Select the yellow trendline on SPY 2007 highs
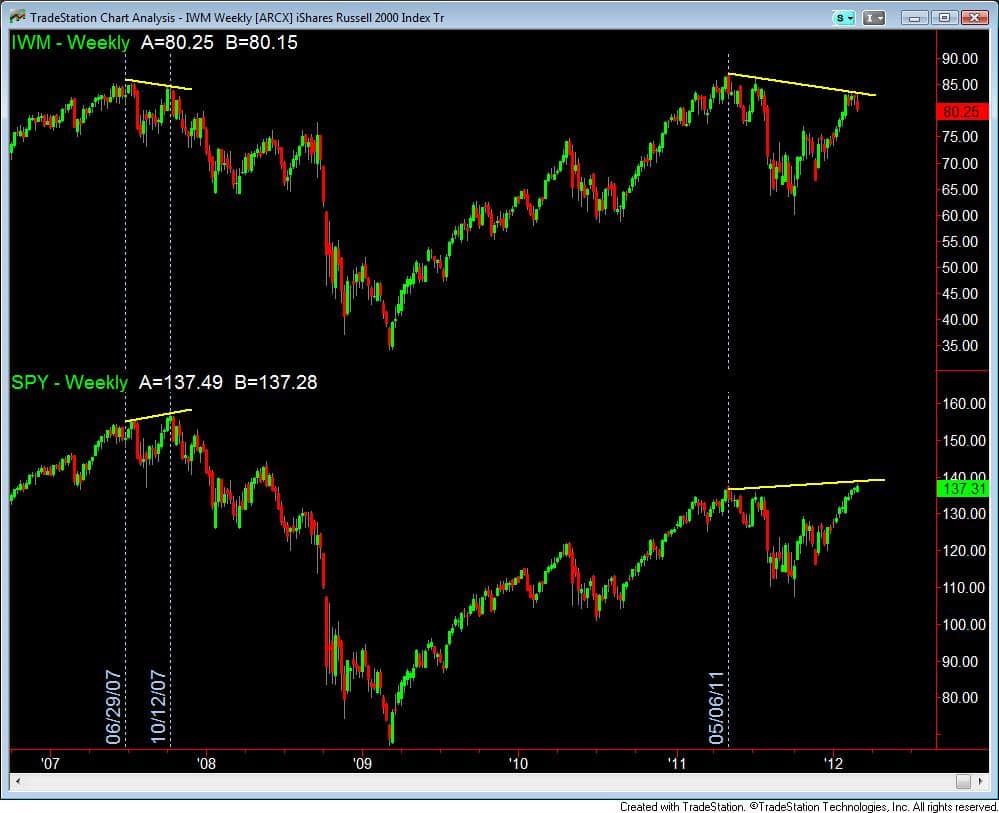999x813 pixels. [158, 415]
